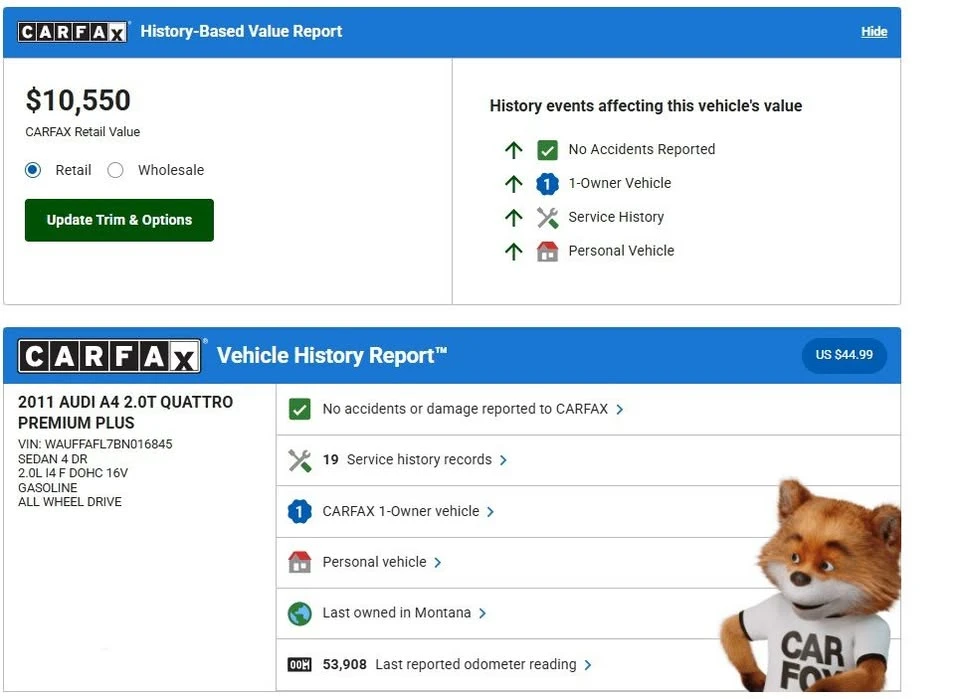Expand the CARFAX 1-Owner vehicle chevron
Viewport: 960px width, 699px height.
point(490,512)
